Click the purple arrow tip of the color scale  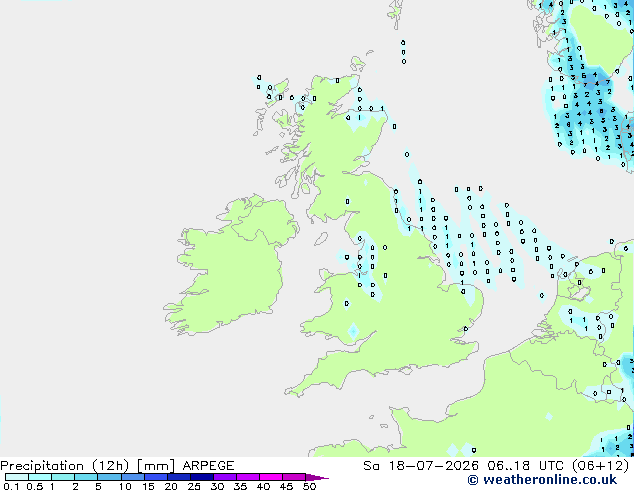[x=317, y=477]
